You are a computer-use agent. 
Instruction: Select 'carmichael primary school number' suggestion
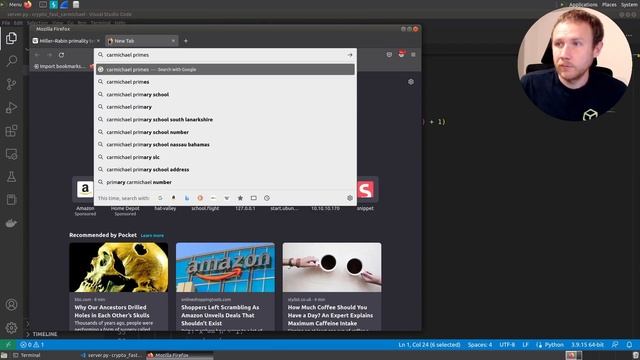point(225,132)
